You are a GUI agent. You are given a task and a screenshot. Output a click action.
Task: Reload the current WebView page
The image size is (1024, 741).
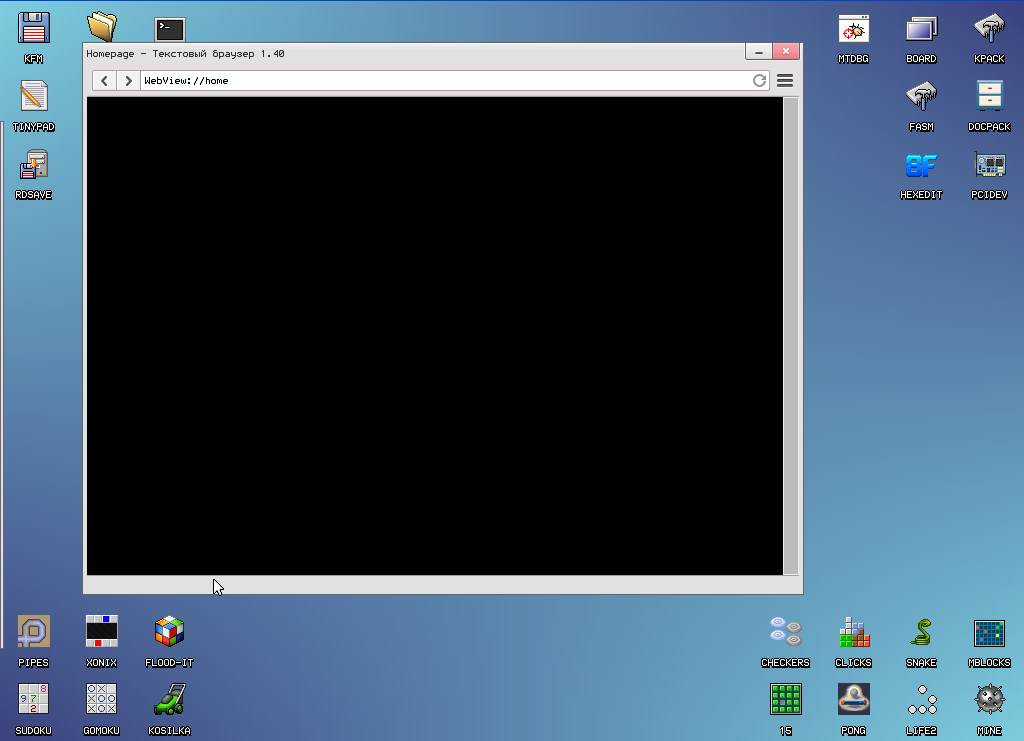pos(759,80)
